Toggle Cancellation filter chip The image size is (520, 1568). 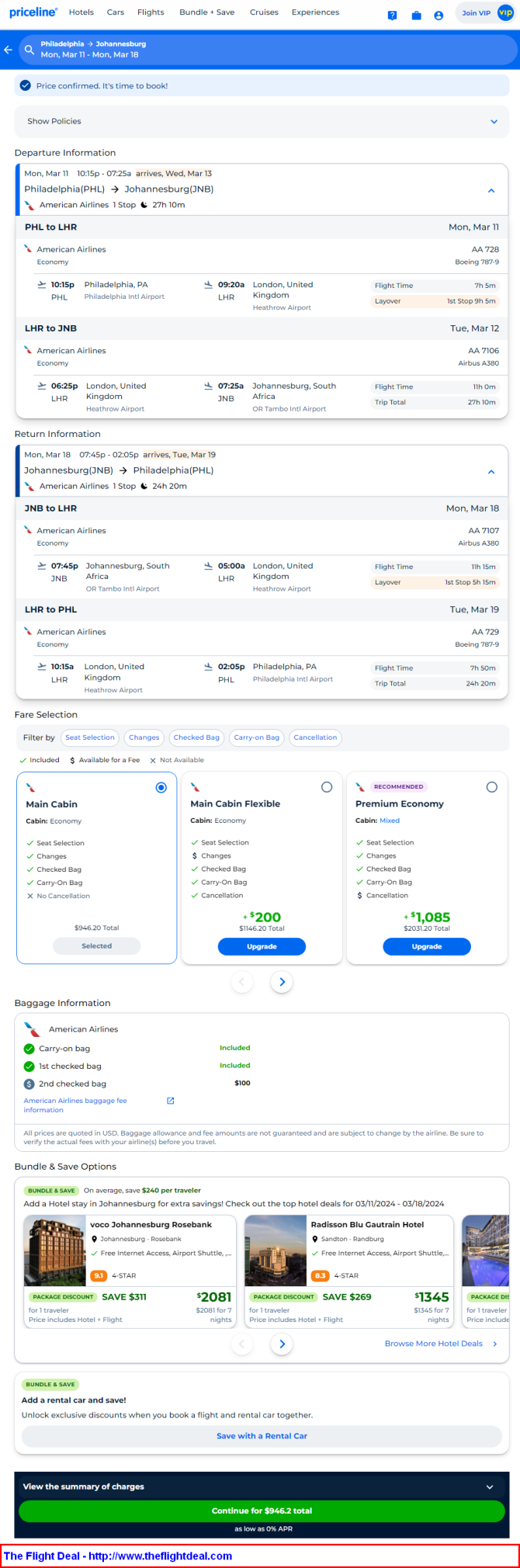point(315,737)
